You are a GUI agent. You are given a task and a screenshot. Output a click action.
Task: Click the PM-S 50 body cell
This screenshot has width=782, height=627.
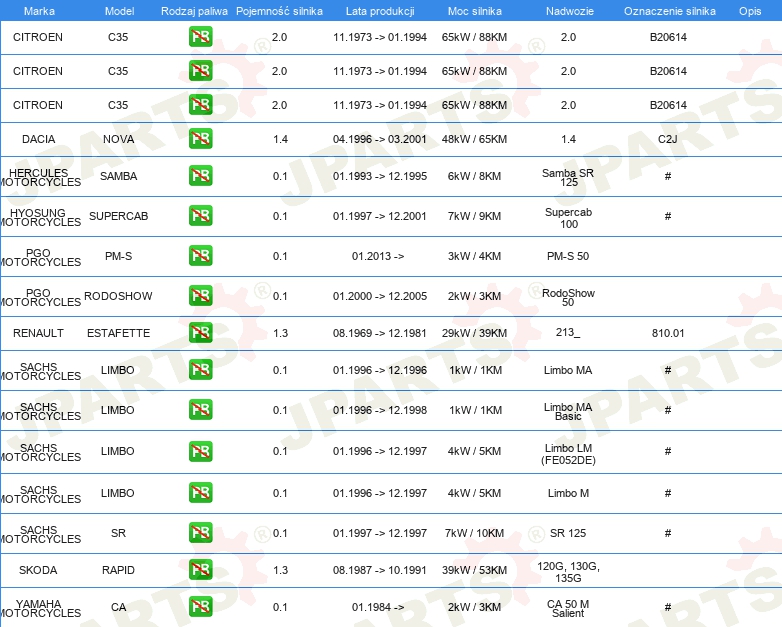click(568, 256)
